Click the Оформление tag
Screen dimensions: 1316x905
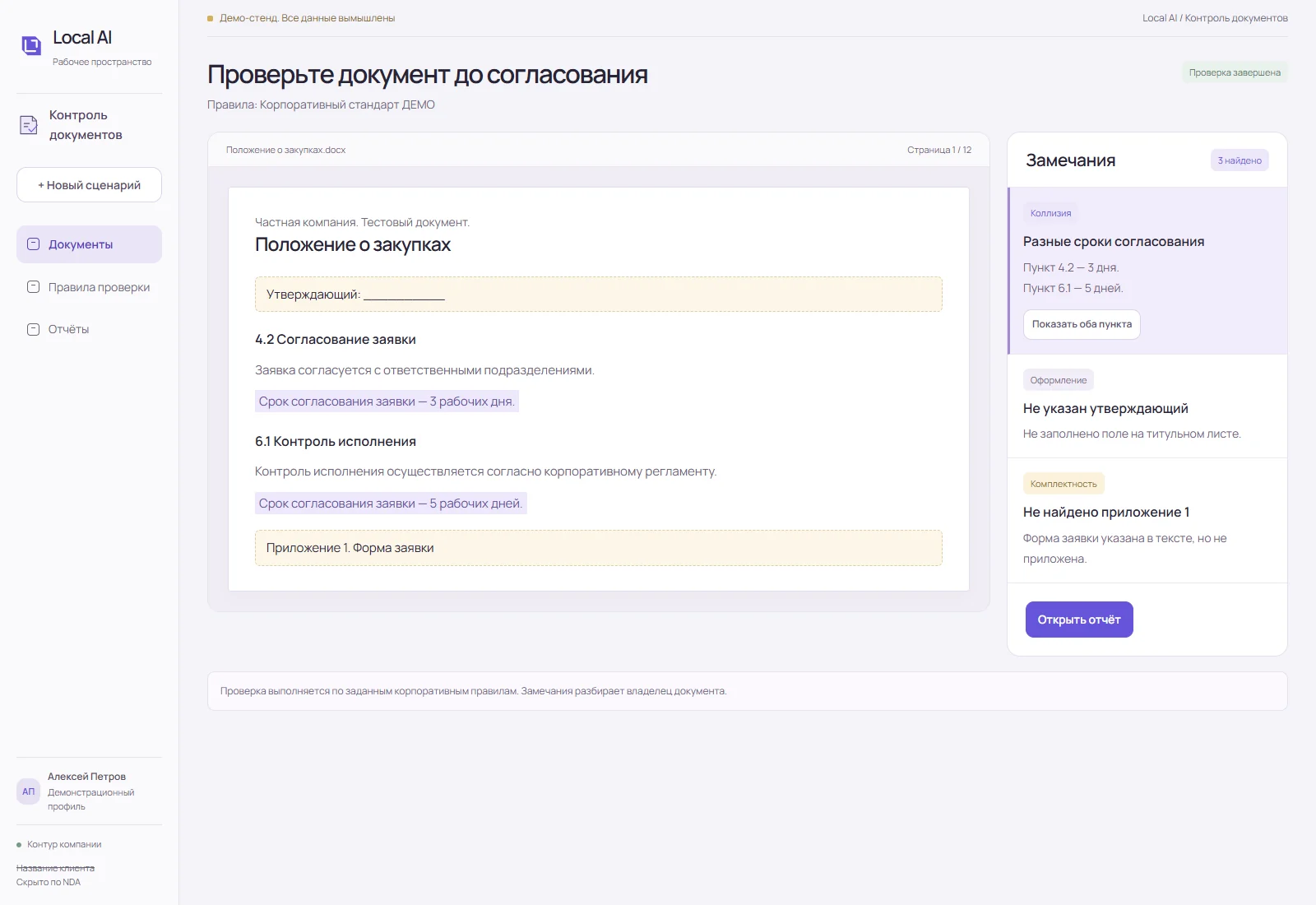pos(1059,380)
